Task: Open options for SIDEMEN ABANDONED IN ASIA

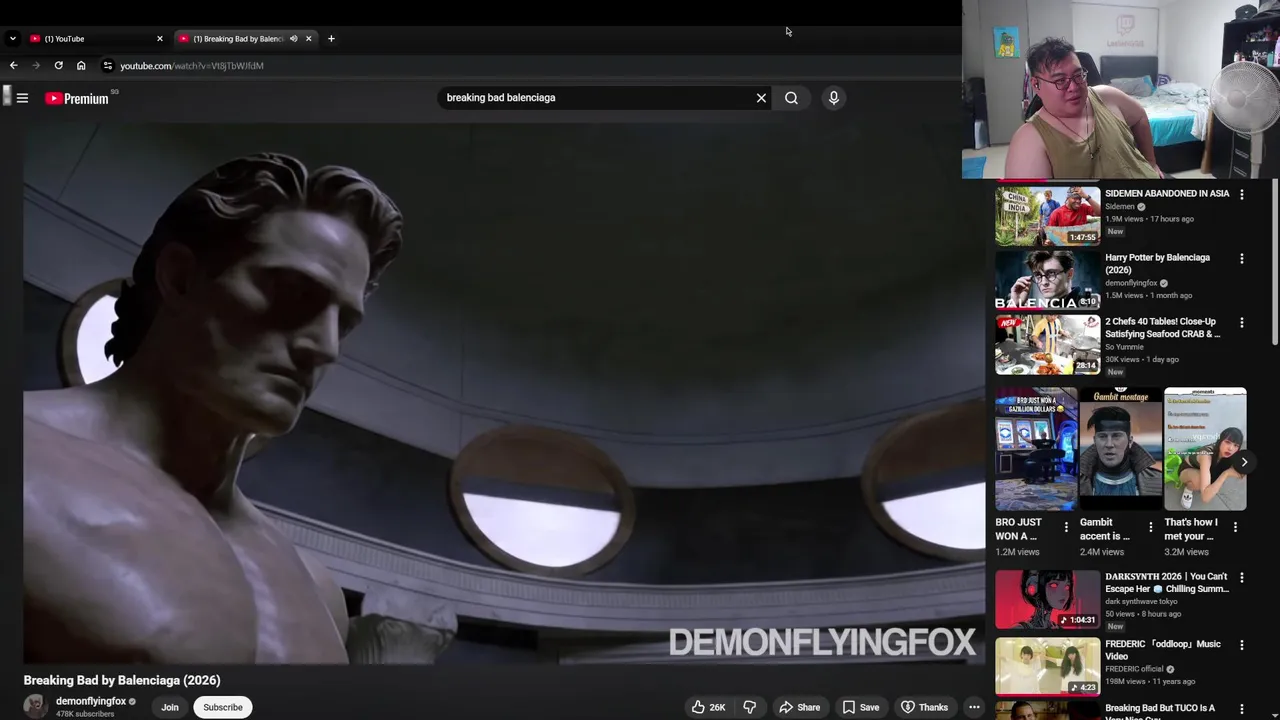Action: (x=1242, y=195)
